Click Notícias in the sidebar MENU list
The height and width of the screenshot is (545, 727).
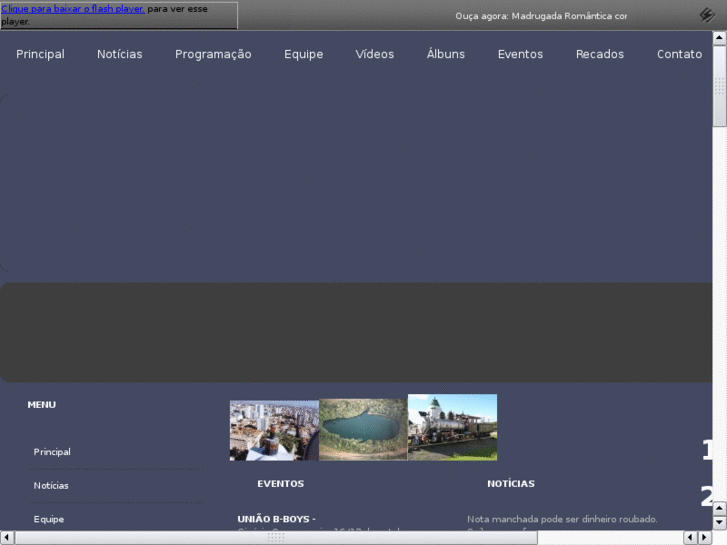[51, 486]
